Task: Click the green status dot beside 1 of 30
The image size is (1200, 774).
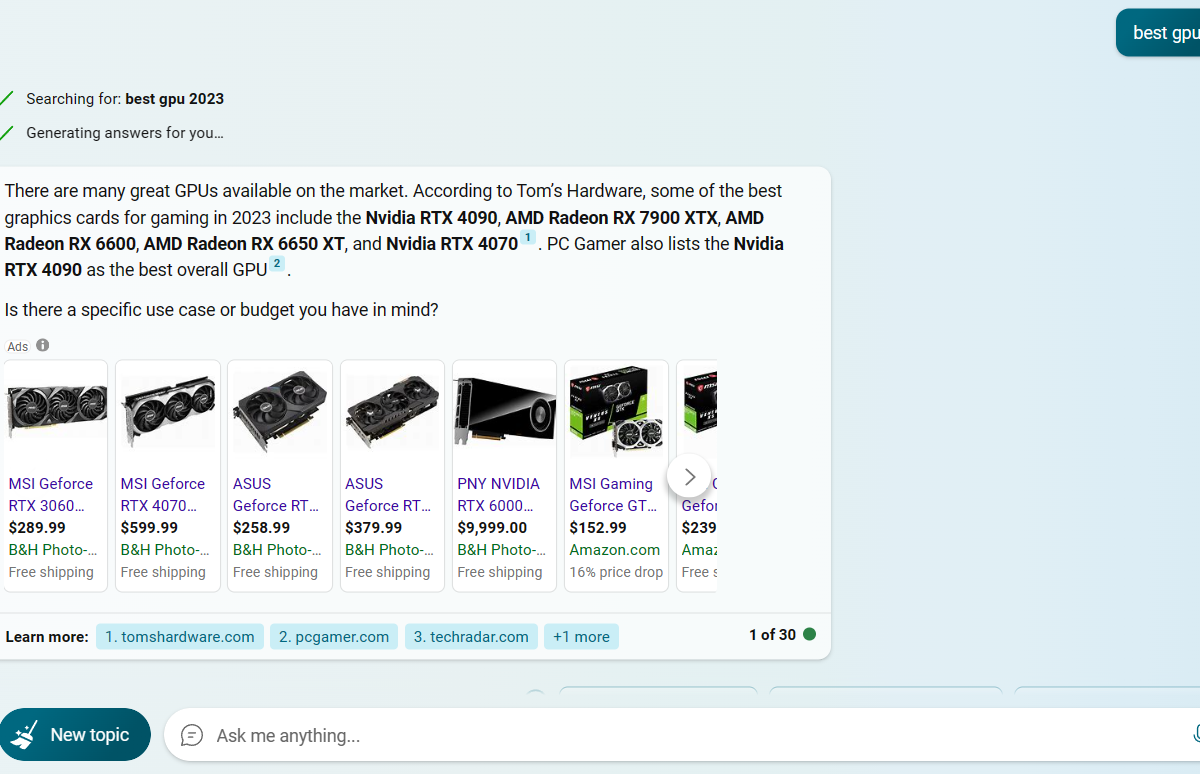Action: click(x=809, y=634)
